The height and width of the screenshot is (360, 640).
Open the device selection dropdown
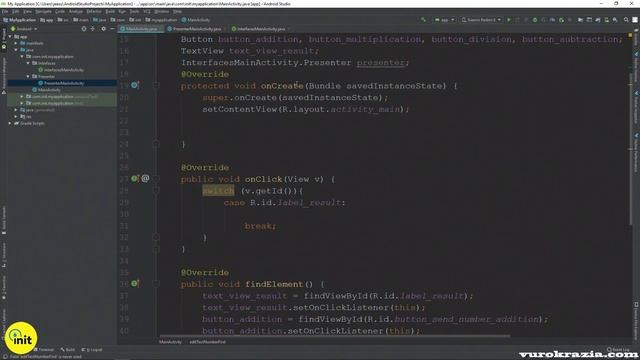click(481, 20)
